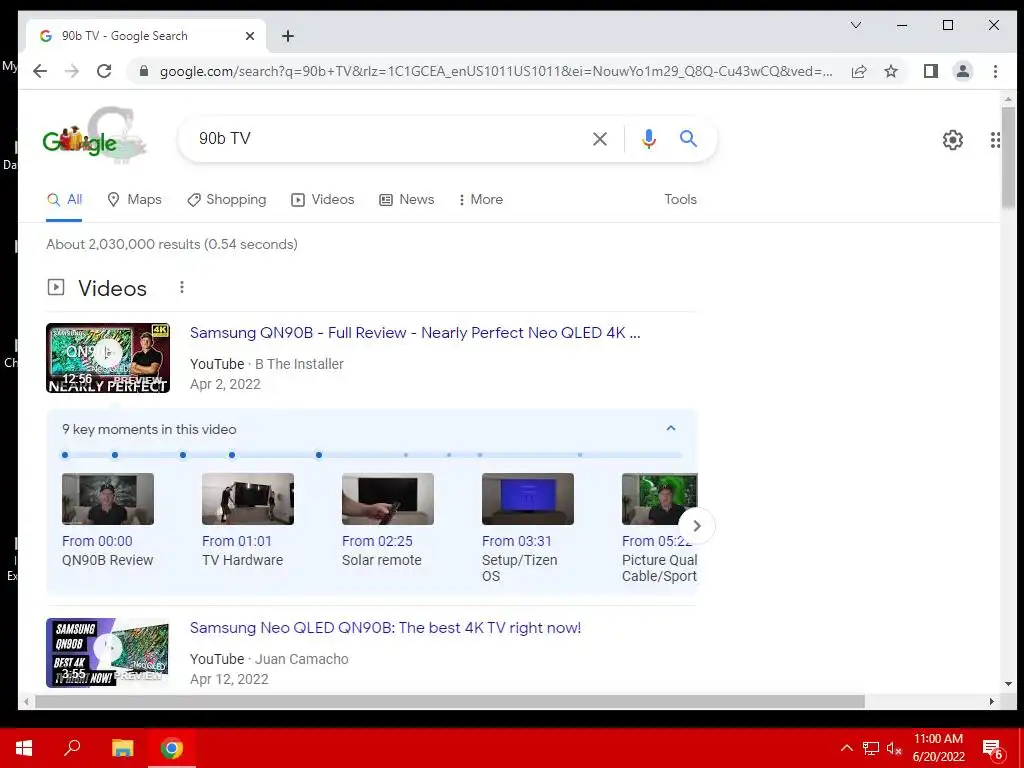
Task: Switch to Shopping results
Action: coord(227,200)
